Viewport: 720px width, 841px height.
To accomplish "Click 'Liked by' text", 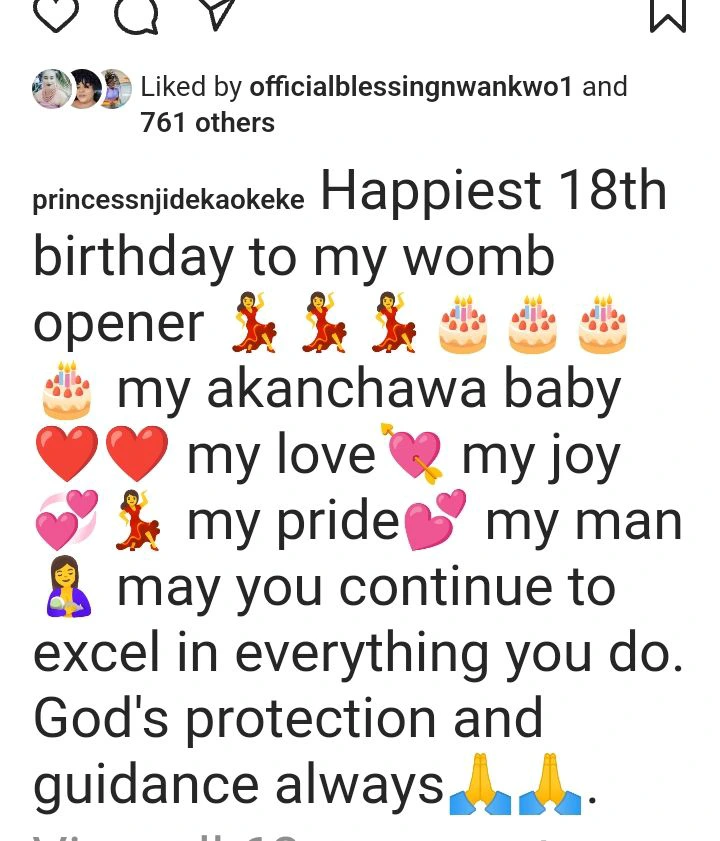I will tap(191, 87).
